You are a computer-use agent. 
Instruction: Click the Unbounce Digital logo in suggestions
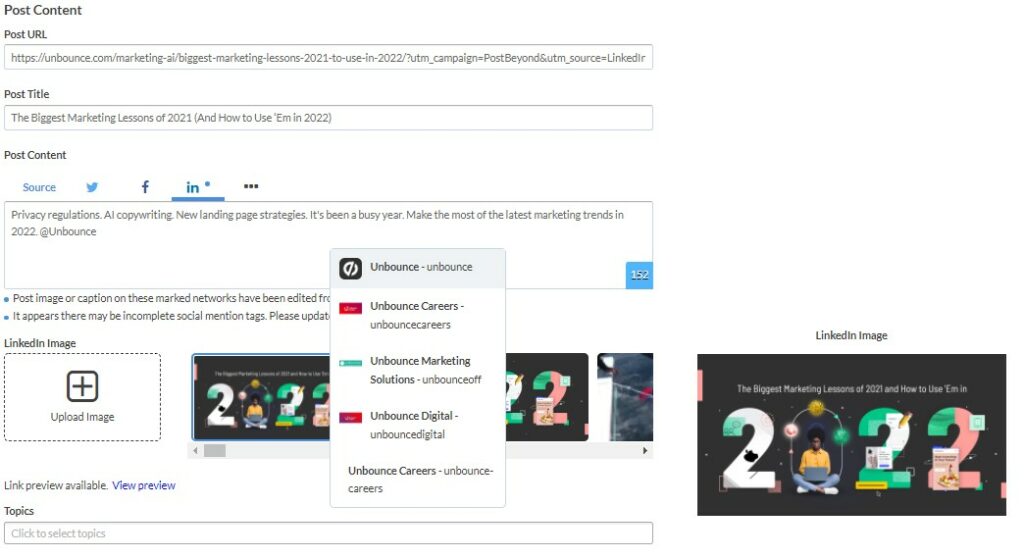tap(351, 417)
